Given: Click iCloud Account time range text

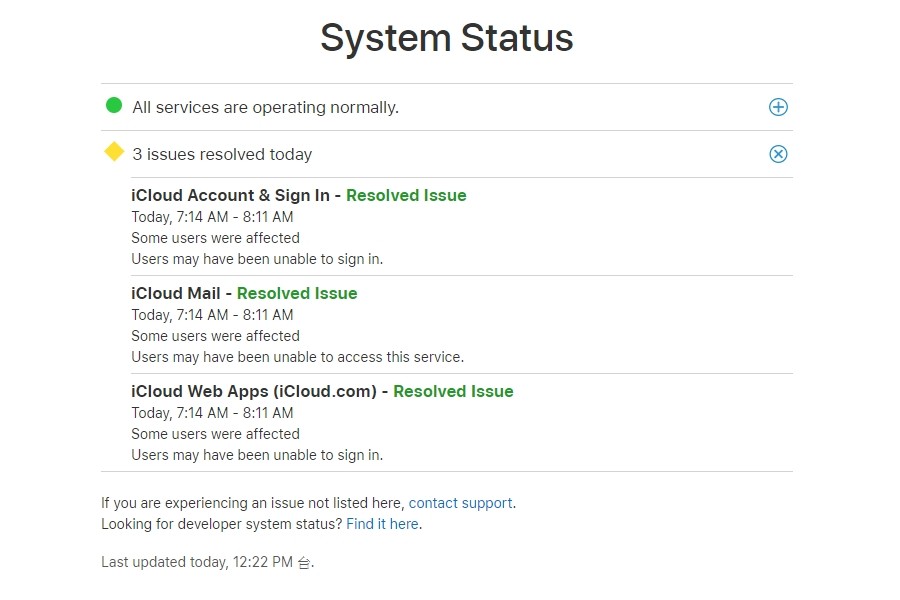Looking at the screenshot, I should pyautogui.click(x=212, y=217).
